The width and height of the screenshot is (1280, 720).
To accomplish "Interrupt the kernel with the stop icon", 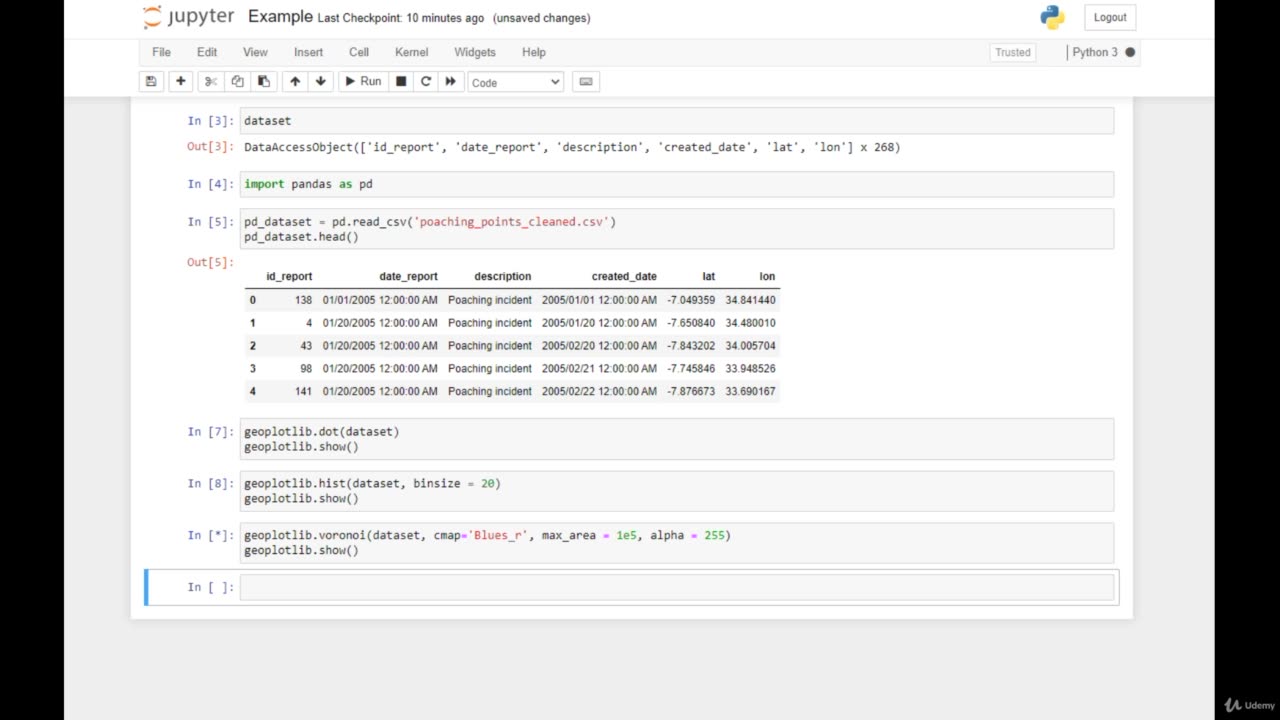I will pos(401,82).
